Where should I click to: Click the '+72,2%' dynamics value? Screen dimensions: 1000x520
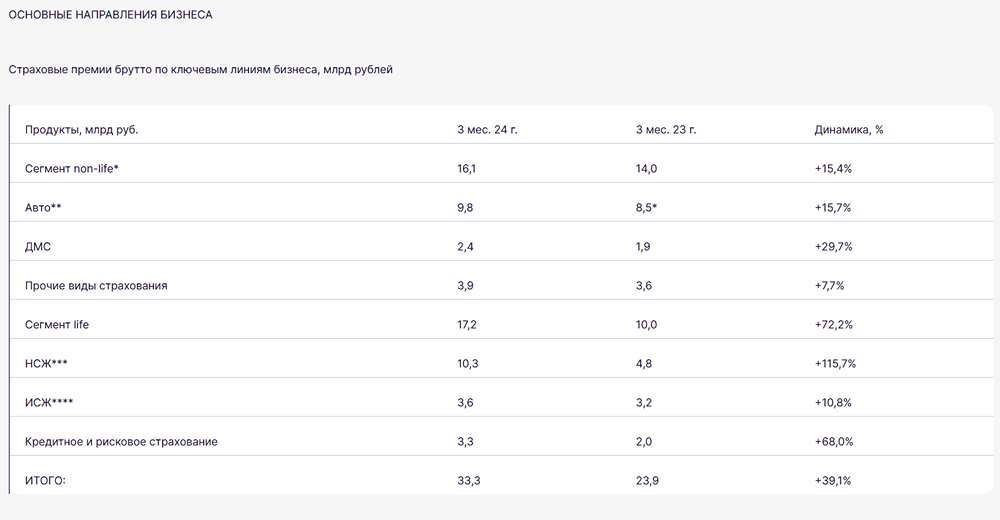[833, 325]
